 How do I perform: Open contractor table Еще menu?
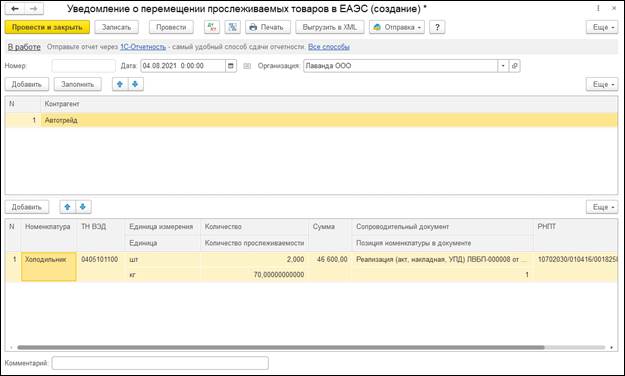coord(602,84)
